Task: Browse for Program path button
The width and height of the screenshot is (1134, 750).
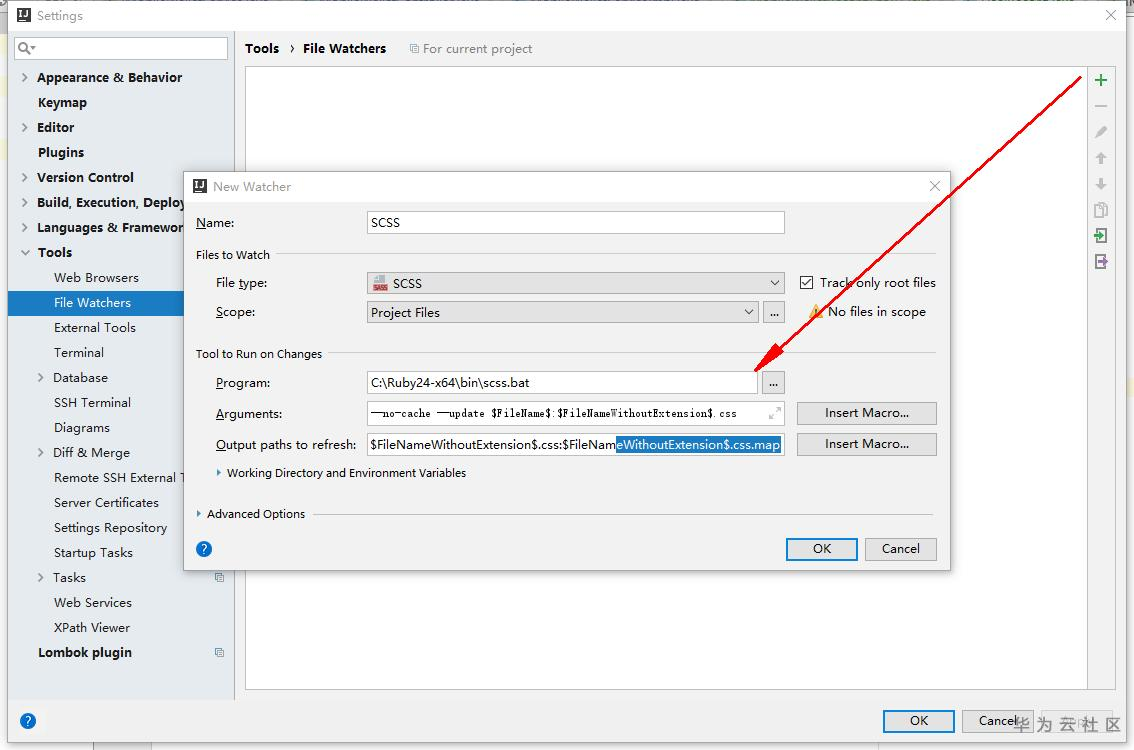Action: pyautogui.click(x=773, y=383)
